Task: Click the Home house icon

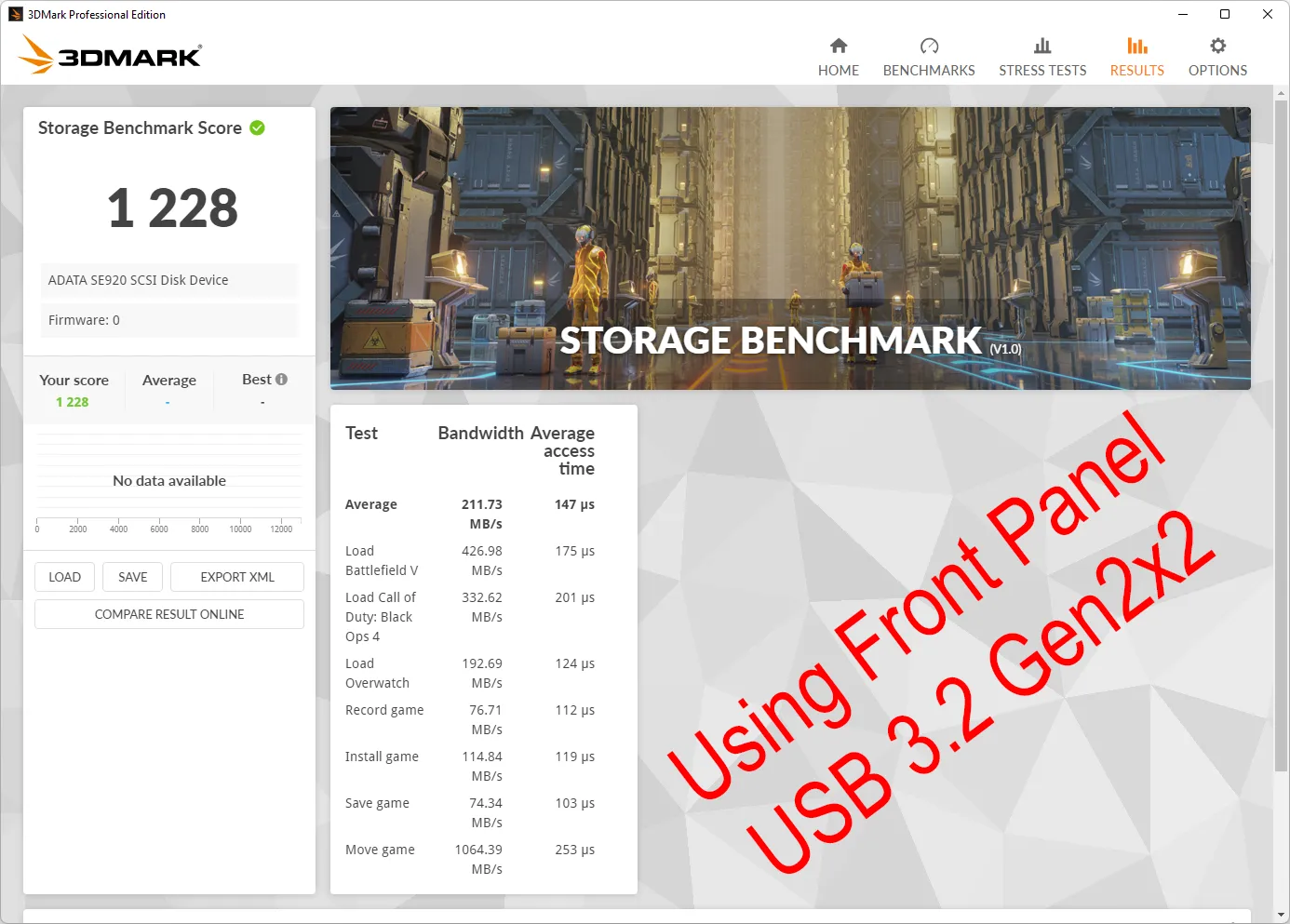Action: tap(839, 46)
